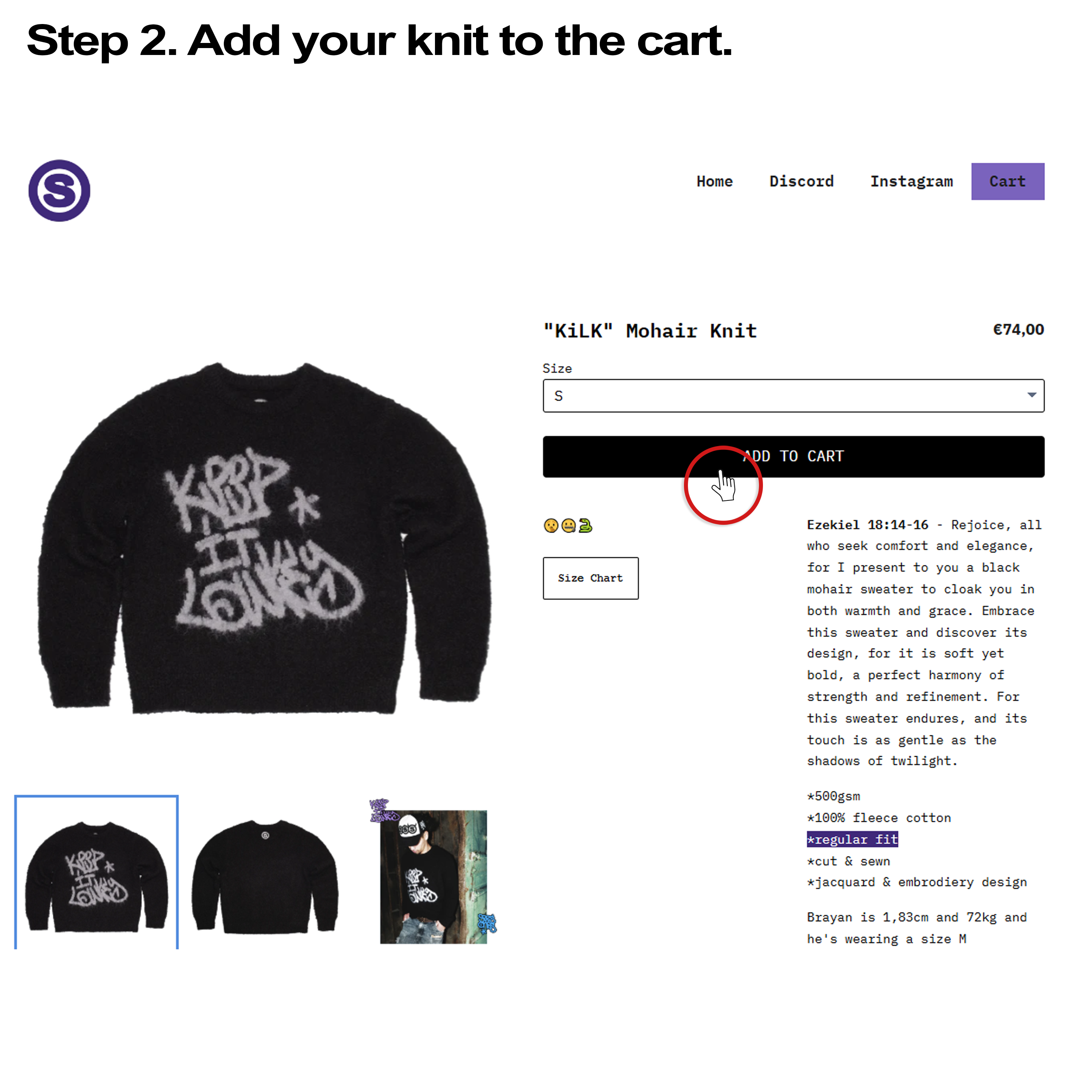Click the highlighted "*regular fit" text
This screenshot has width=1092, height=1092.
852,839
